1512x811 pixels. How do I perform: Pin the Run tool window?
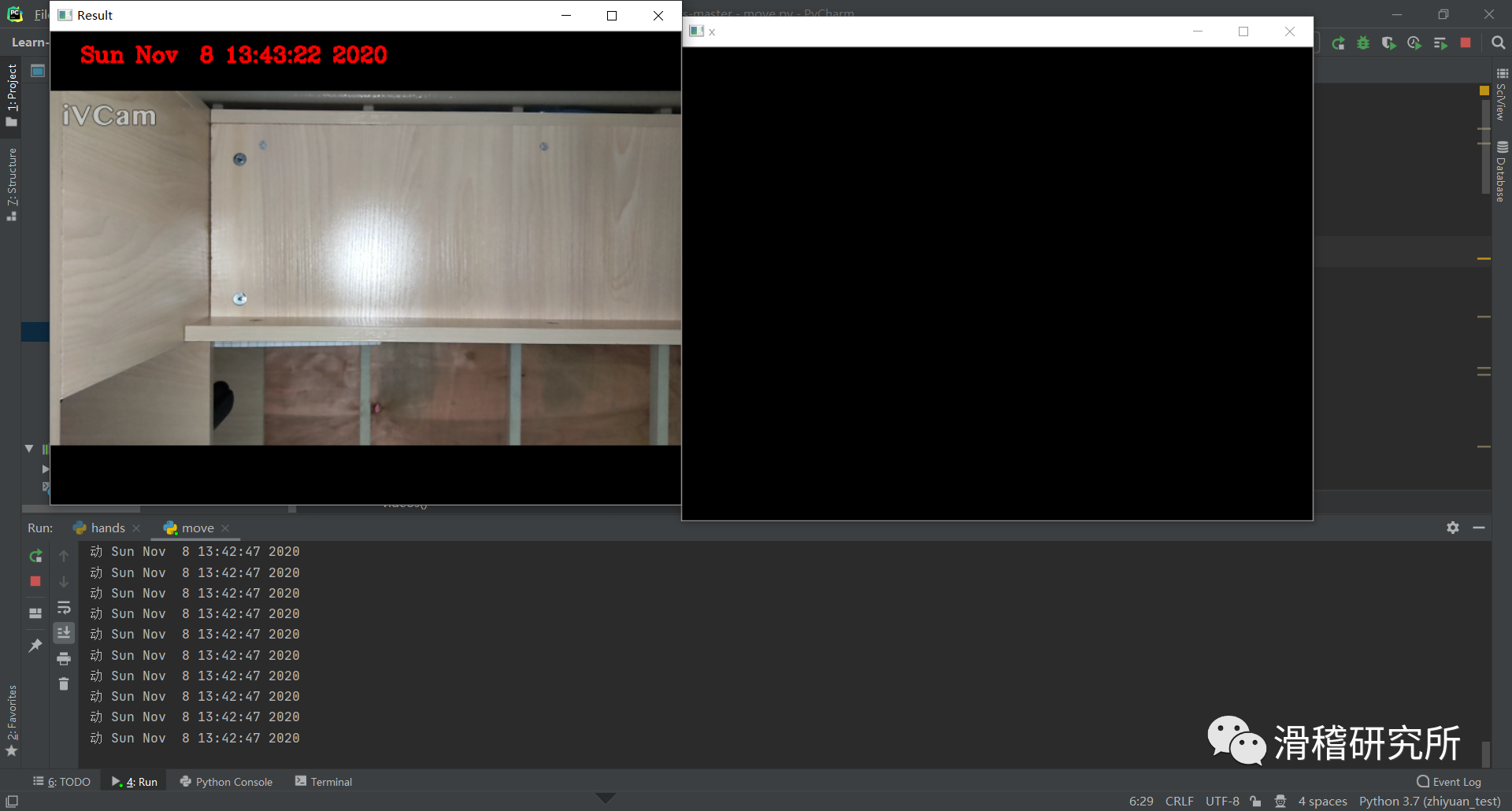click(35, 646)
